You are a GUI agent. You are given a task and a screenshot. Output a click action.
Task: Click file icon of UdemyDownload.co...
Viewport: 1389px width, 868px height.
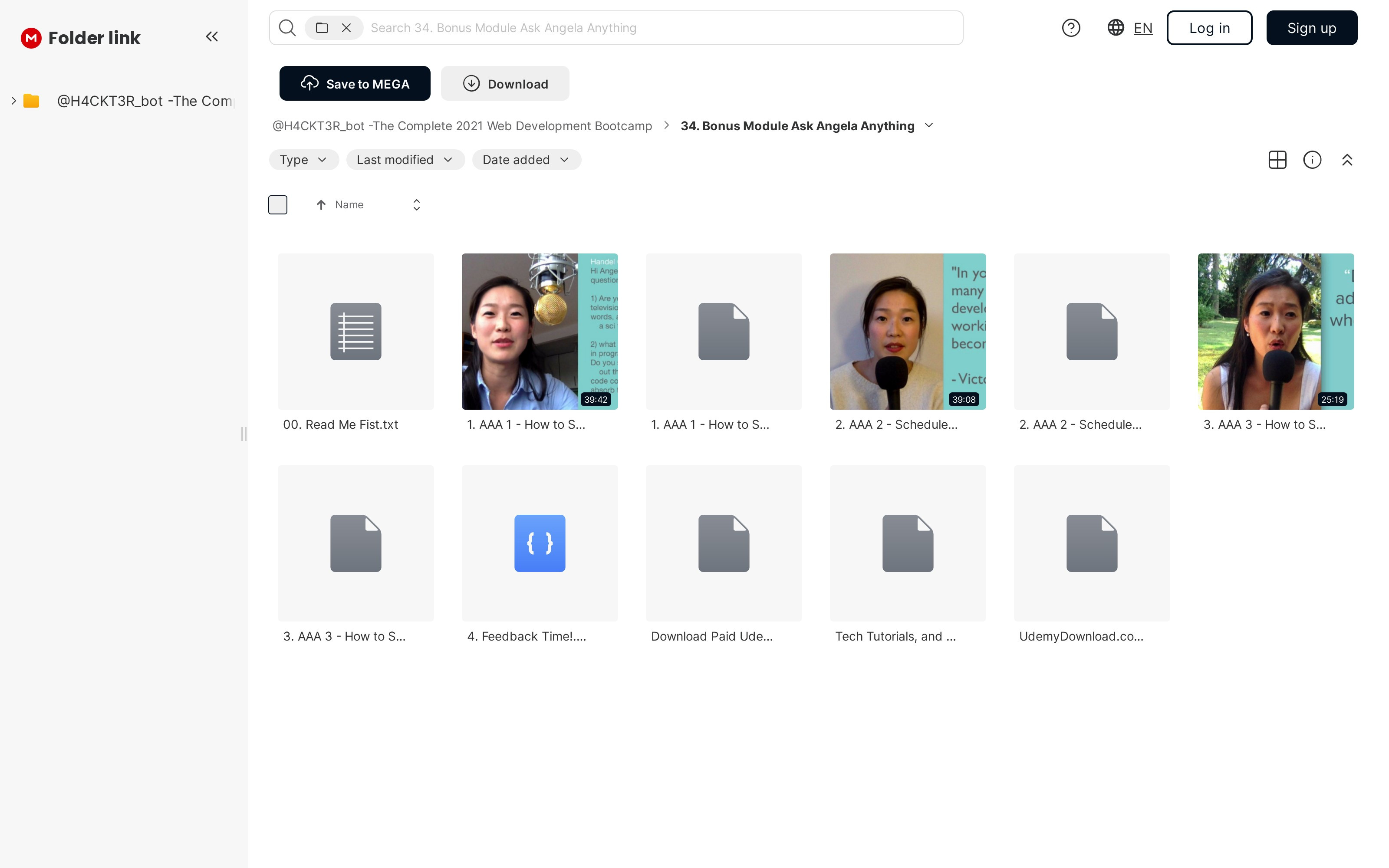click(1092, 543)
